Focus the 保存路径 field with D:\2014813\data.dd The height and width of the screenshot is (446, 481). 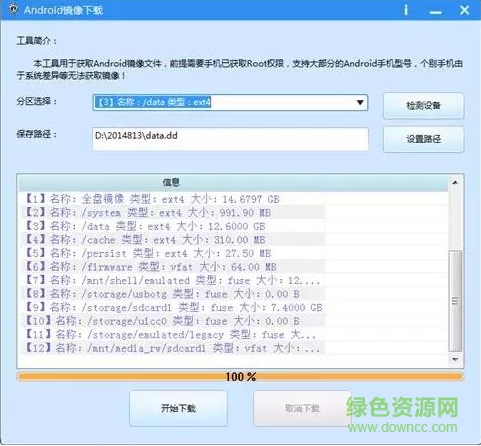click(x=230, y=139)
